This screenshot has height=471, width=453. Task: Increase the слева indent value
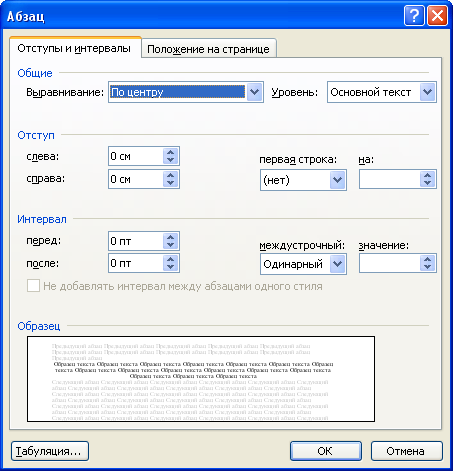coord(171,152)
